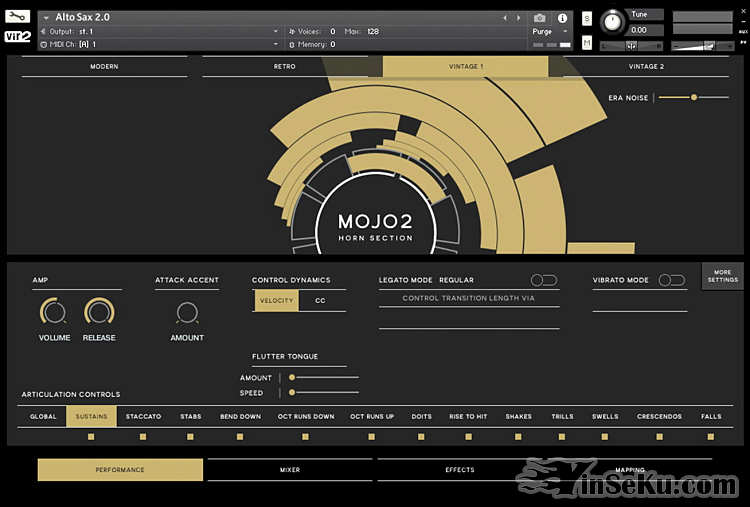Open the instrument info icon
This screenshot has width=750, height=507.
(x=562, y=18)
